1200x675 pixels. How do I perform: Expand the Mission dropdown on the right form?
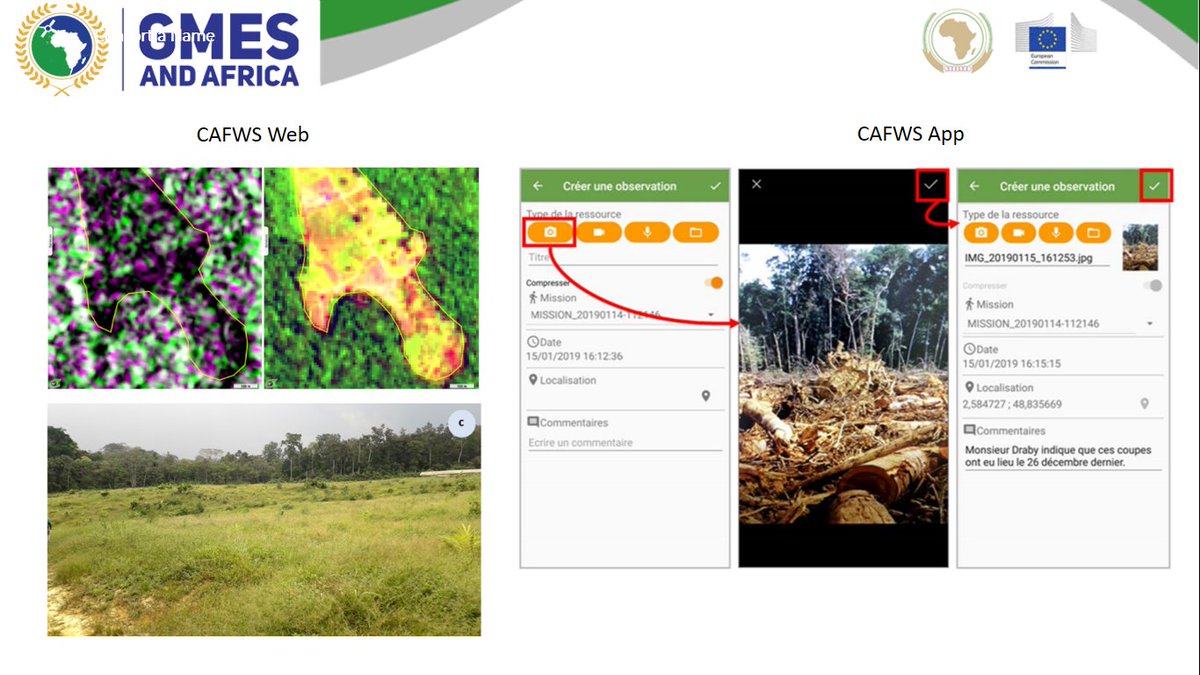tap(1149, 324)
